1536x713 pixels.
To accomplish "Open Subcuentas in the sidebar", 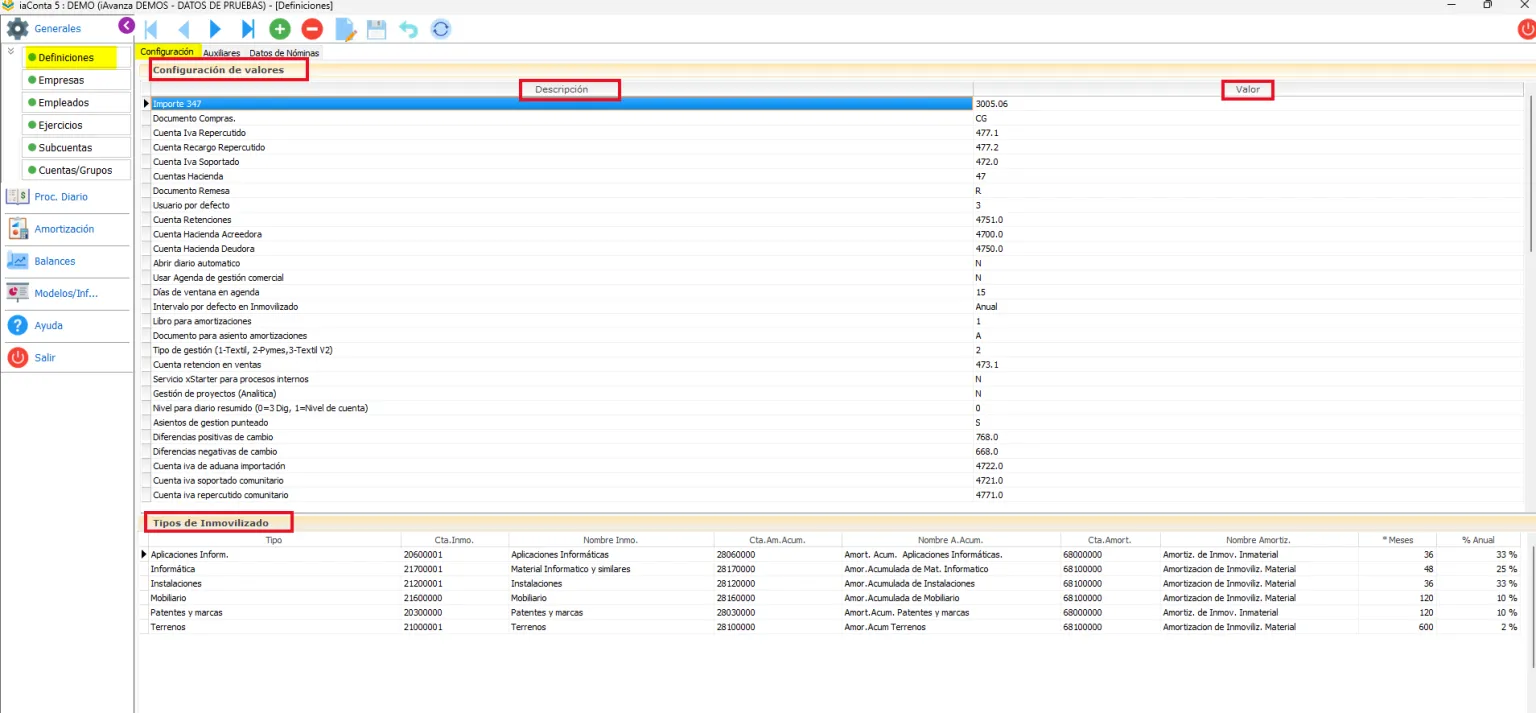I will coord(77,148).
